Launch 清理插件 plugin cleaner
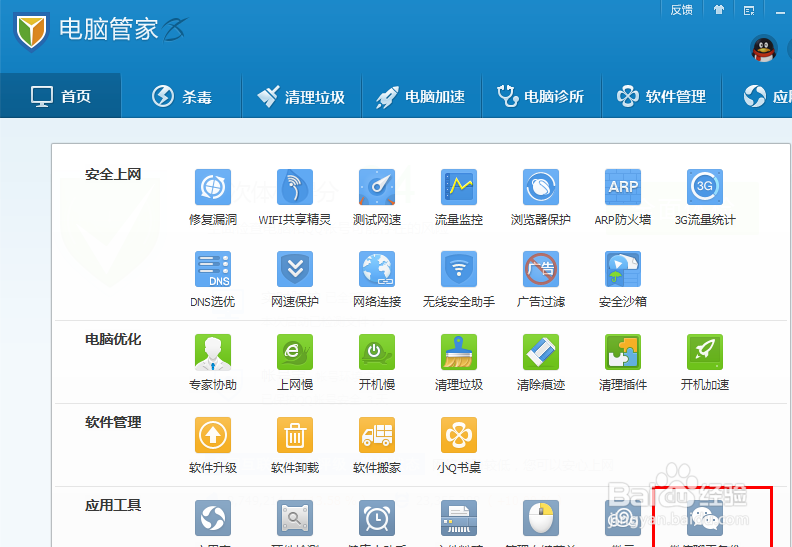 tap(623, 362)
